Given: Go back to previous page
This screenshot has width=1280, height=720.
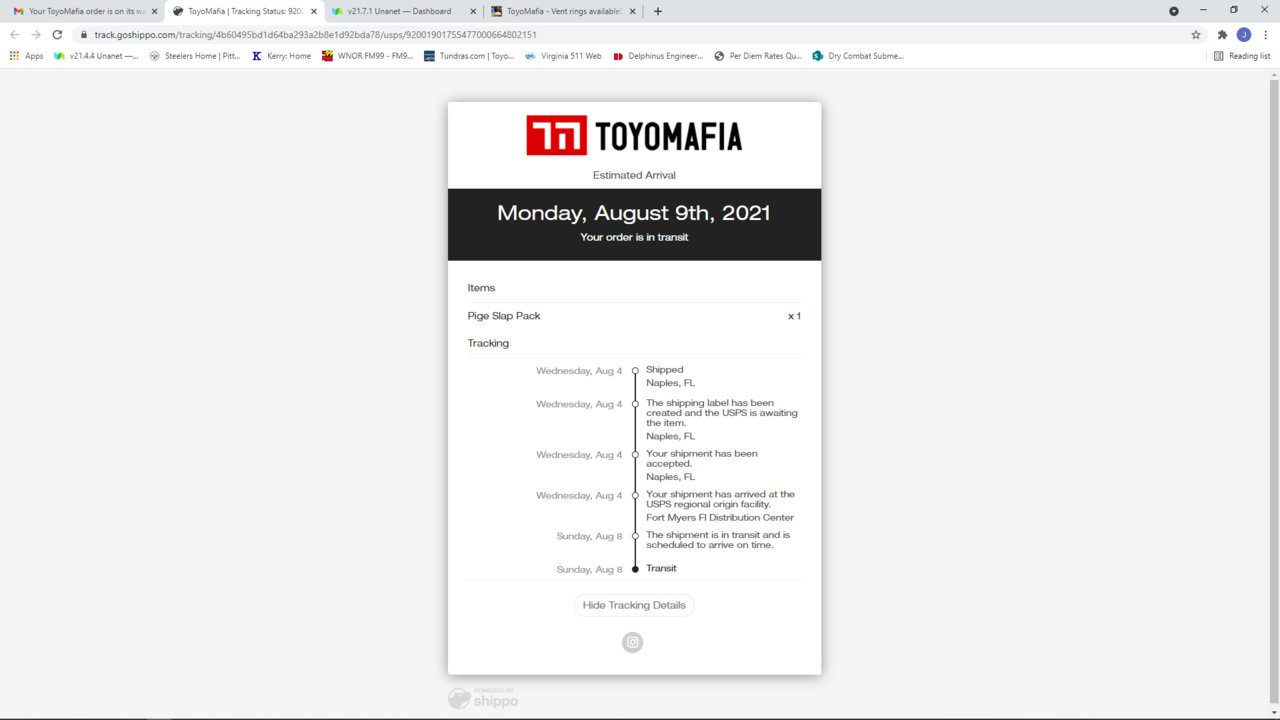Looking at the screenshot, I should click(x=14, y=34).
